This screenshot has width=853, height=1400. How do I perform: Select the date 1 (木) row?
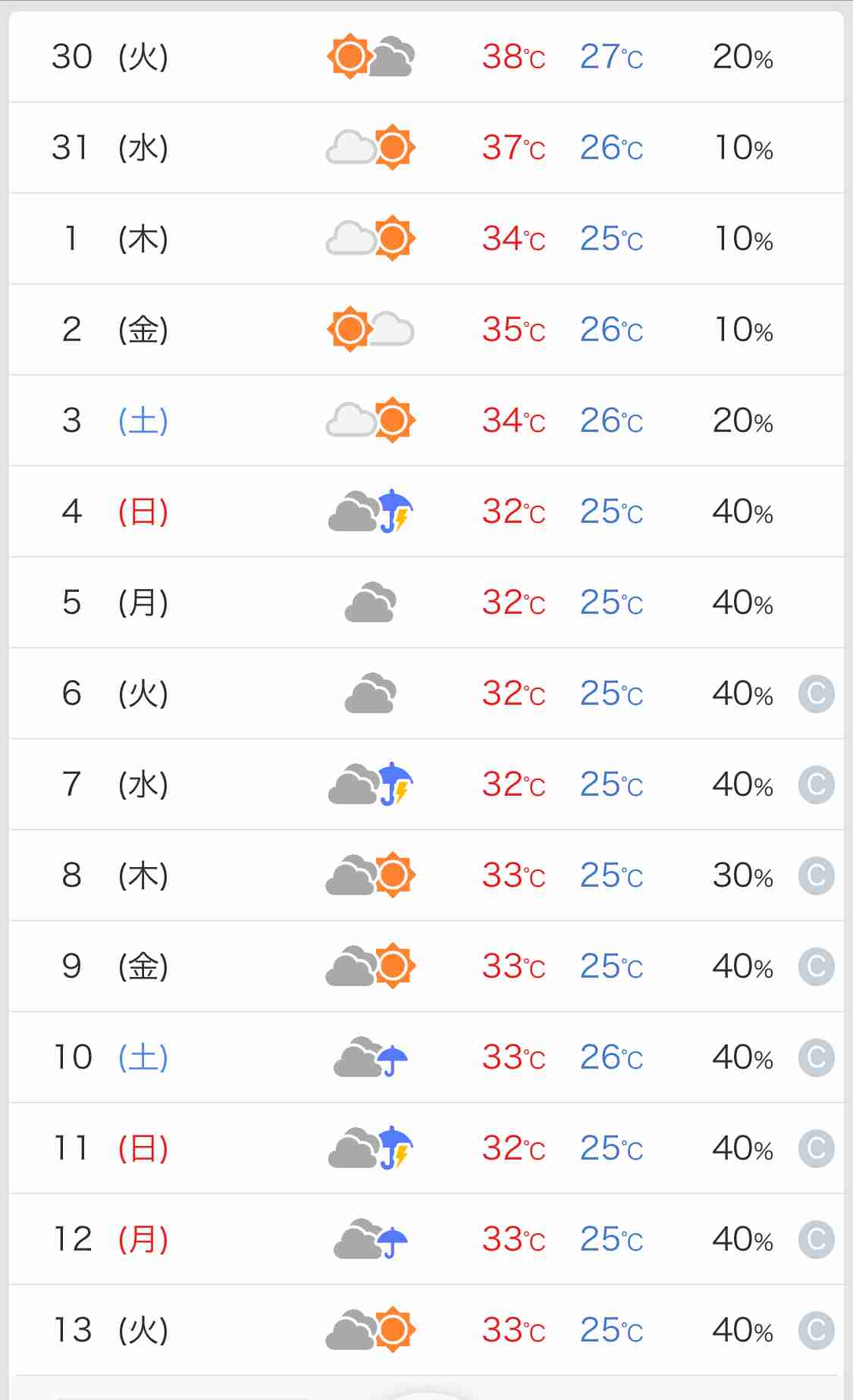pos(426,239)
